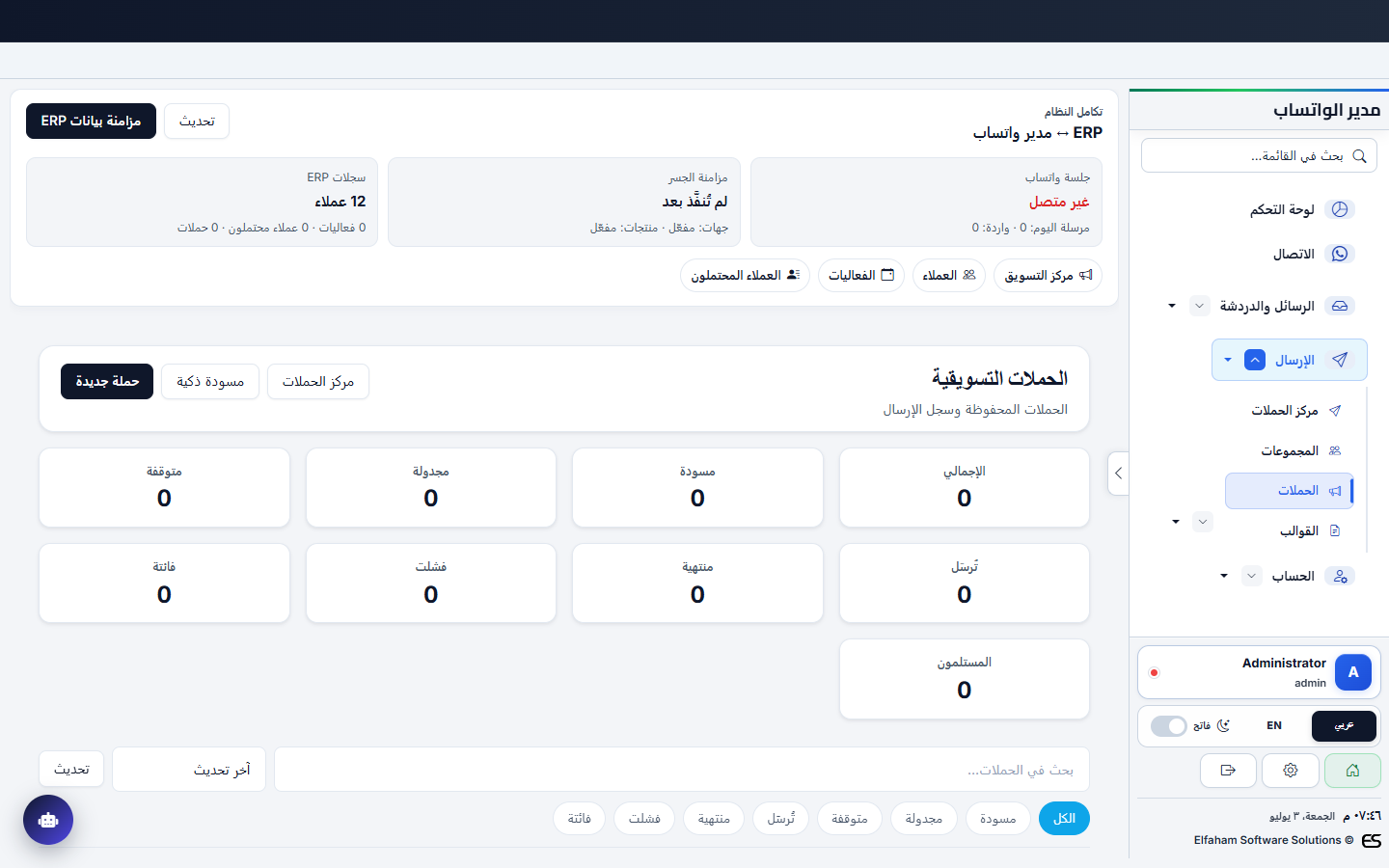This screenshot has height=868, width=1389.
Task: Select الحملات sidebar item
Action: [1289, 491]
